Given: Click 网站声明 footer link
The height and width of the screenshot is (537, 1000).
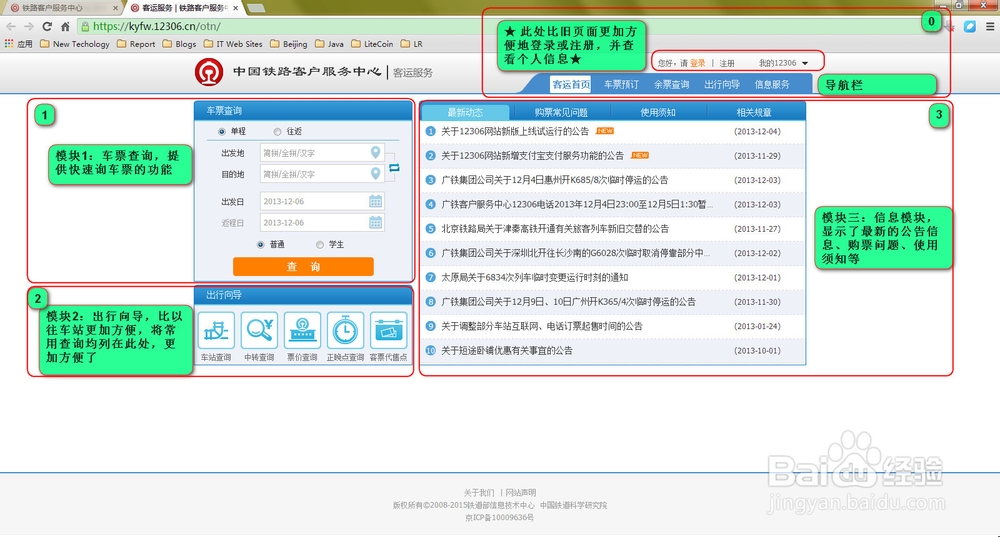Looking at the screenshot, I should [520, 492].
